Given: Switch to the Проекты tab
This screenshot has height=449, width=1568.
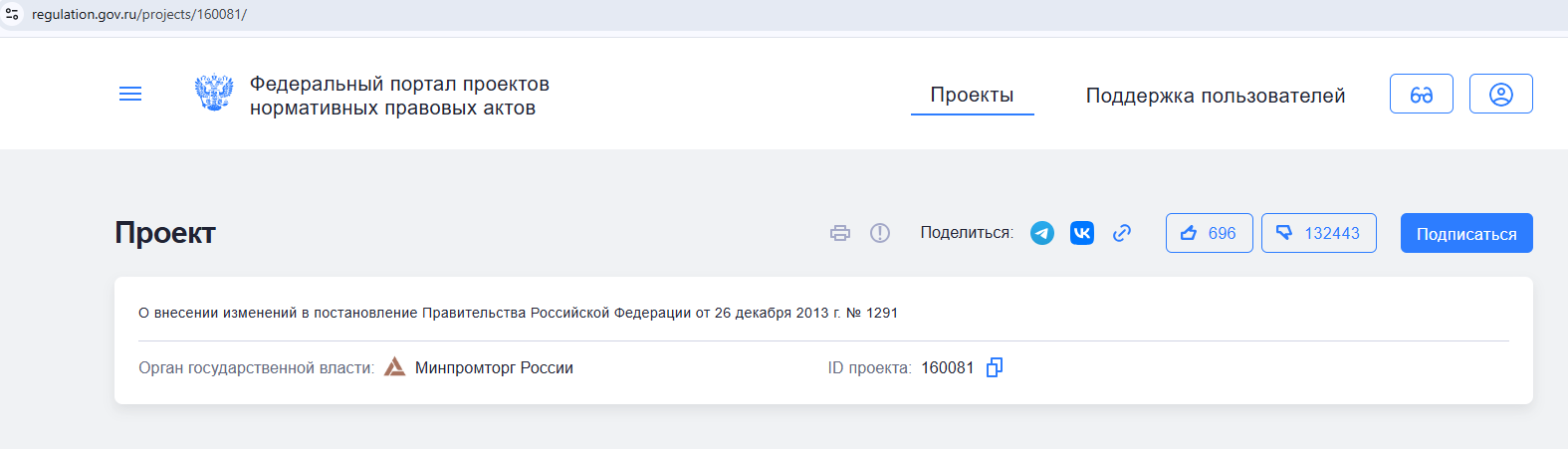Looking at the screenshot, I should (972, 95).
